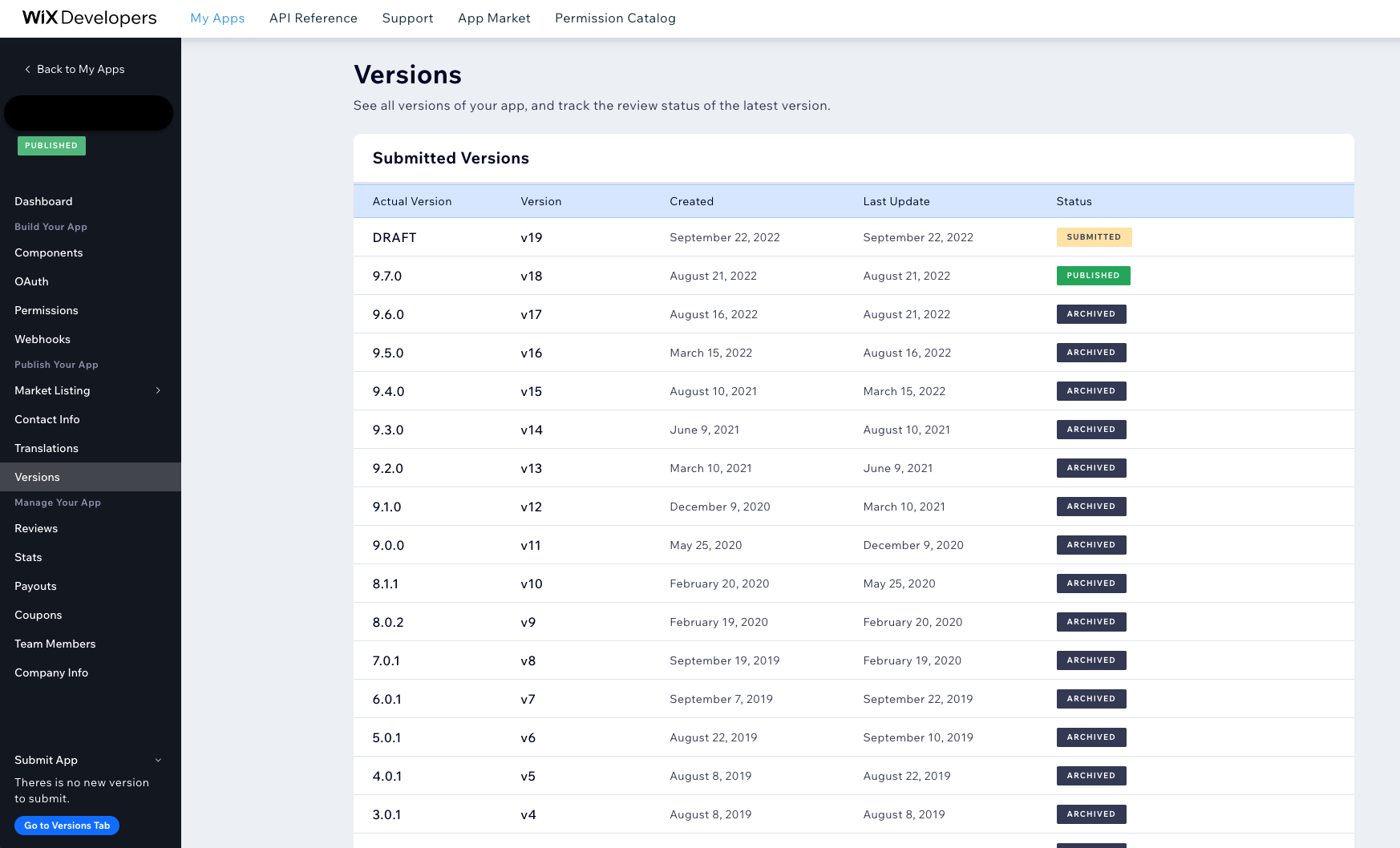The image size is (1400, 848).
Task: Click the Back to My Apps chevron
Action: [x=27, y=69]
